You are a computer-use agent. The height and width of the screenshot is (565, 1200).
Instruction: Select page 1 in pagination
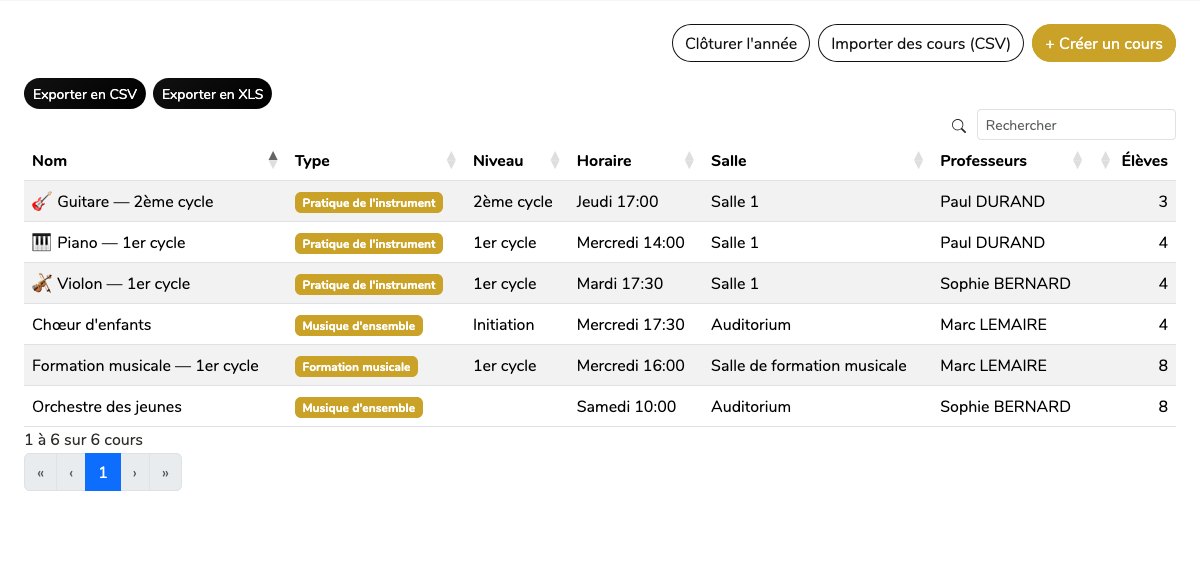point(103,472)
